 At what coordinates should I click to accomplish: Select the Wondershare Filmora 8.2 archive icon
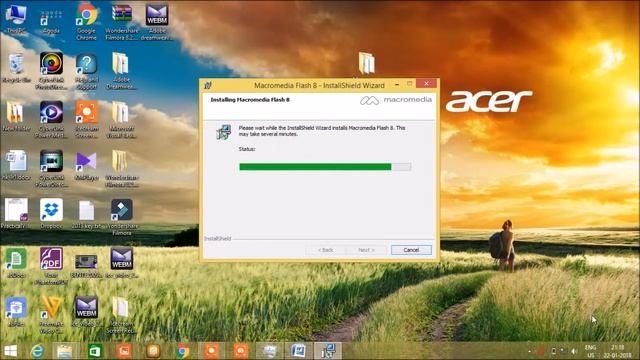click(x=122, y=21)
